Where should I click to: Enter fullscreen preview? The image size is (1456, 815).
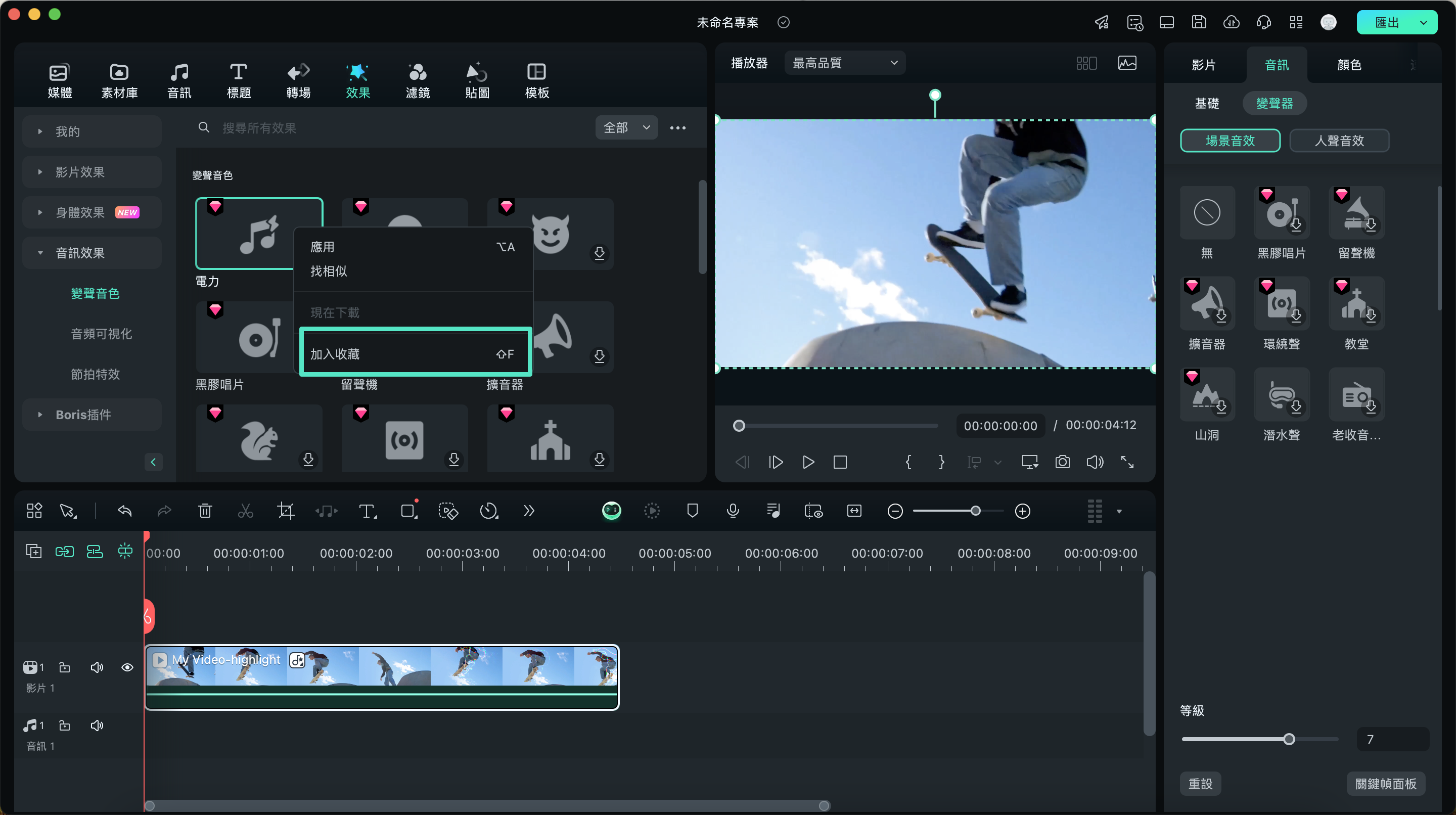point(1127,462)
